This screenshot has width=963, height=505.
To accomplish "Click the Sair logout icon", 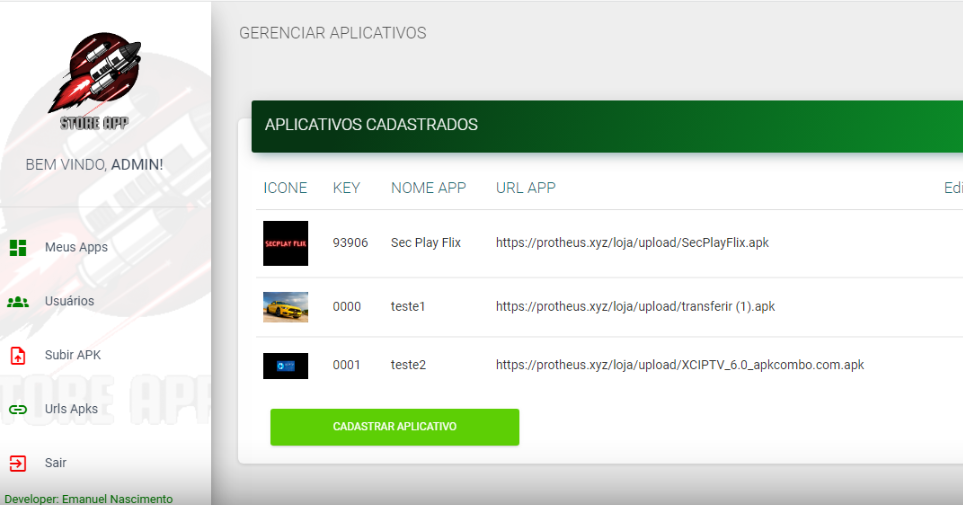I will coord(18,463).
